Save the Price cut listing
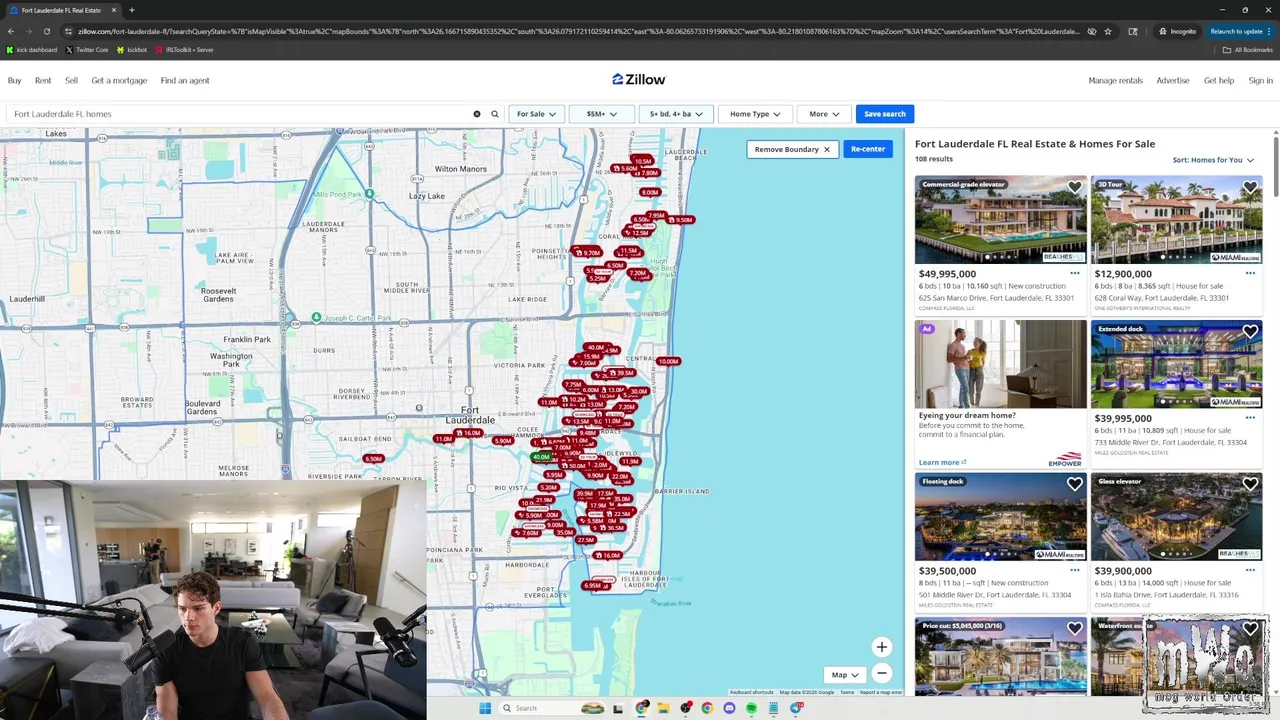This screenshot has width=1280, height=720. coord(1074,629)
